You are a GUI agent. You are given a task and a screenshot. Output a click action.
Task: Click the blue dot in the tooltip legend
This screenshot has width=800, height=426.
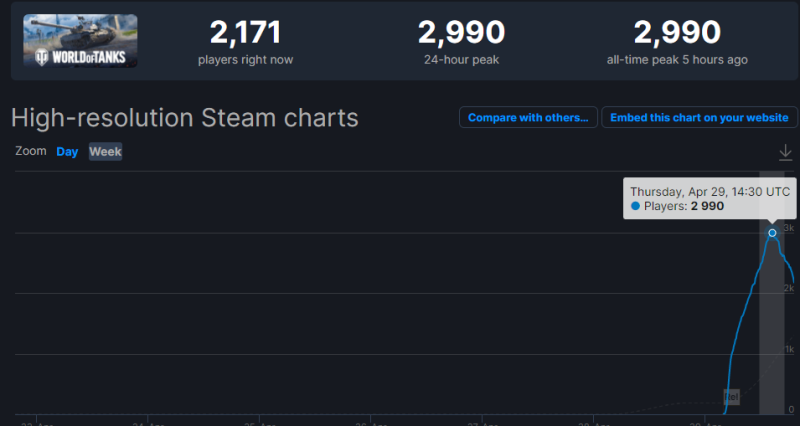click(635, 206)
